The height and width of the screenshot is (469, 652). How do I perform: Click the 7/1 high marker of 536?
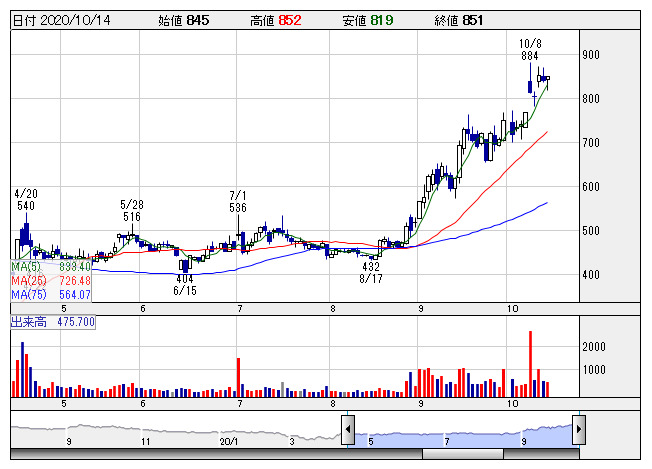238,201
